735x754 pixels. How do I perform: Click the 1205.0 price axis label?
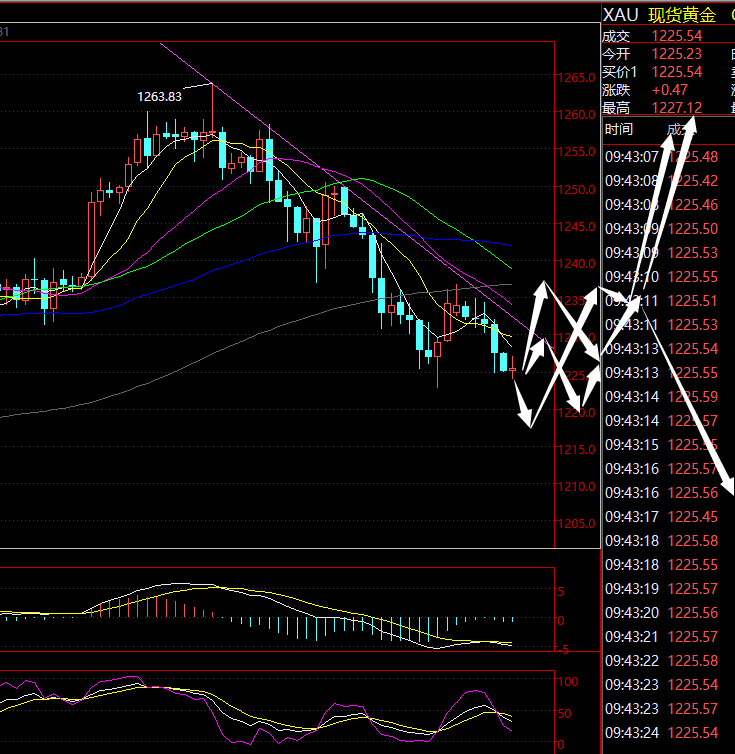coord(576,523)
